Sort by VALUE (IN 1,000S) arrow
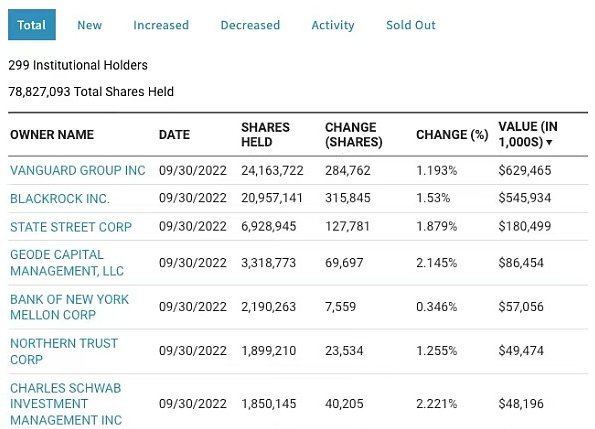The height and width of the screenshot is (429, 595). pos(549,143)
